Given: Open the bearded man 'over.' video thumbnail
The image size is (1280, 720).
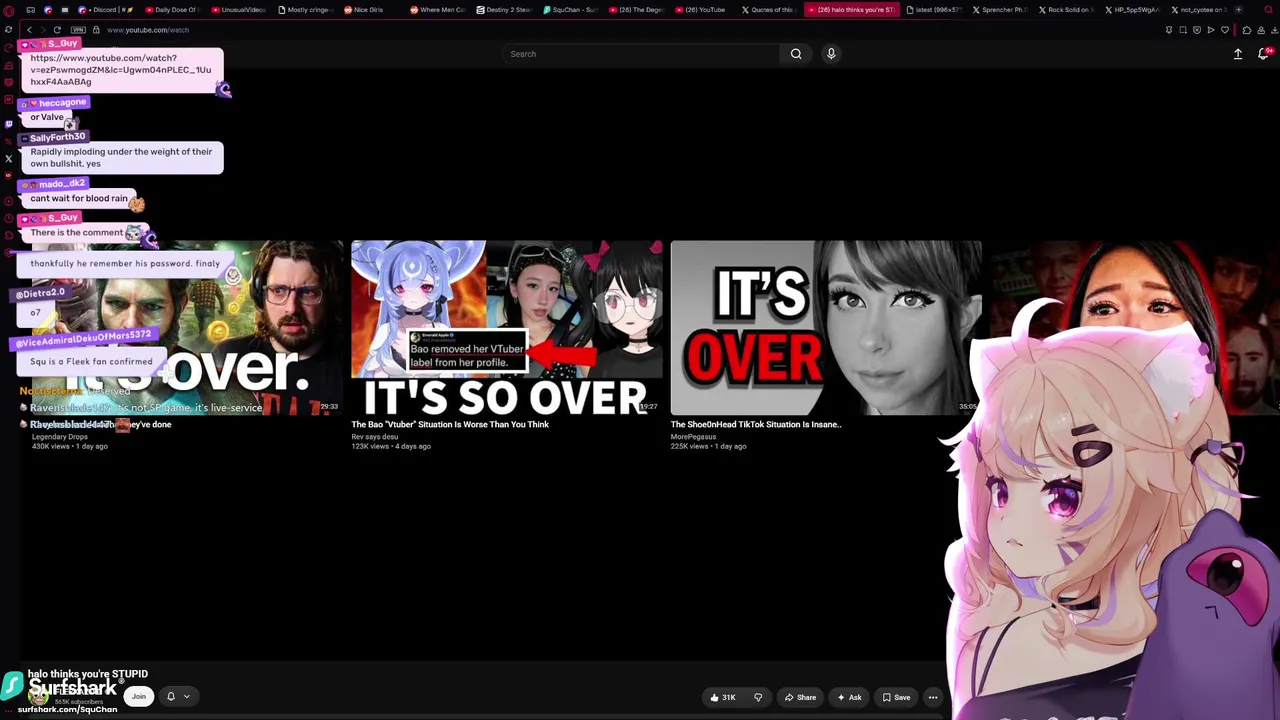Looking at the screenshot, I should point(187,328).
